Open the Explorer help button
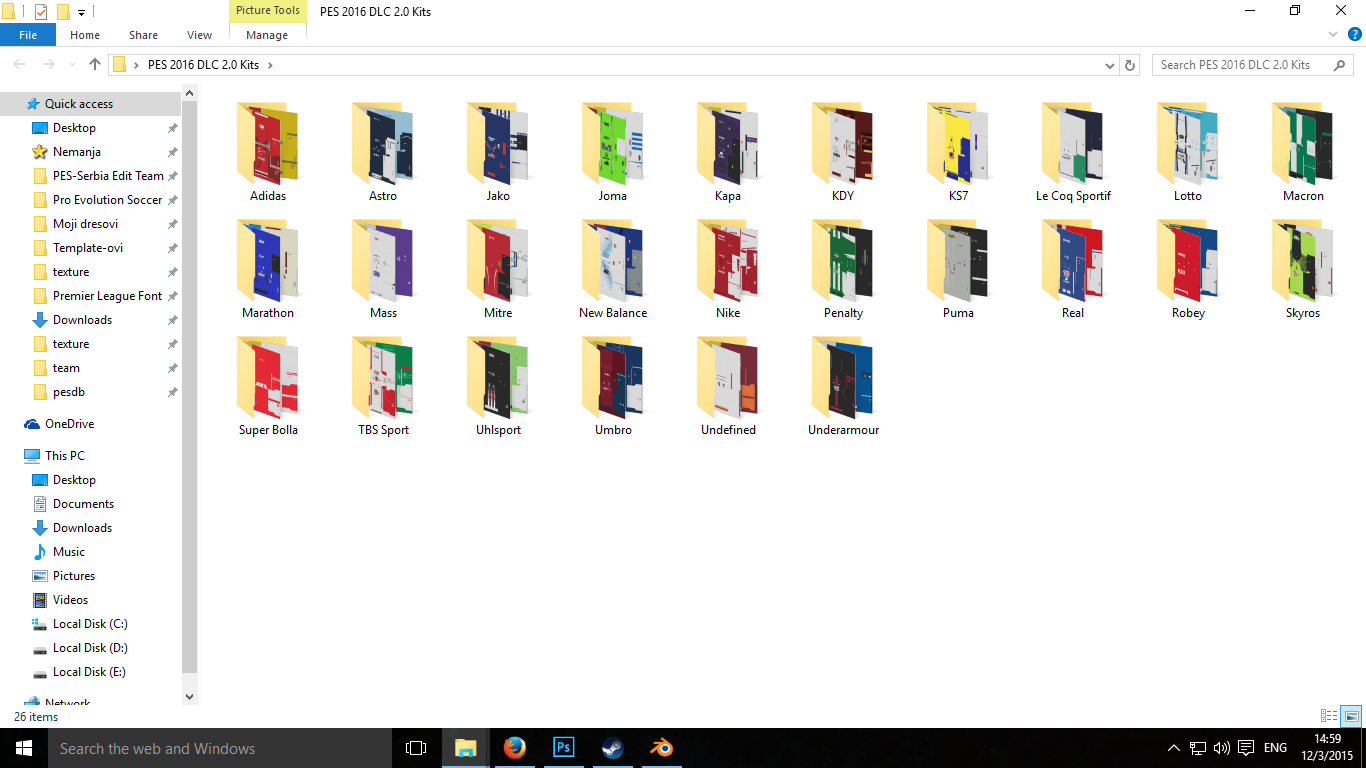1366x768 pixels. click(x=1354, y=34)
